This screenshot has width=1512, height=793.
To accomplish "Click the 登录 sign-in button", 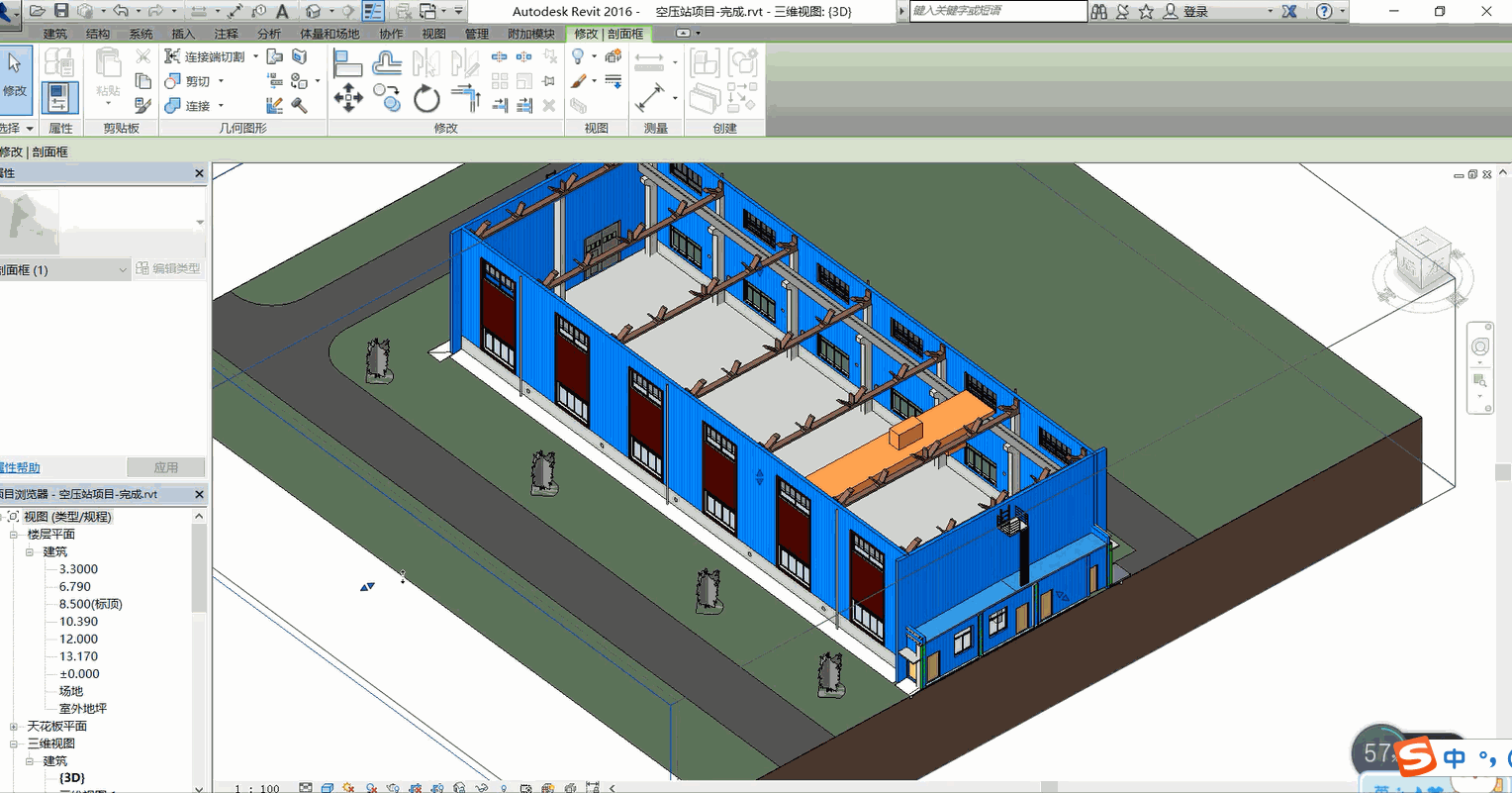I will point(1195,12).
